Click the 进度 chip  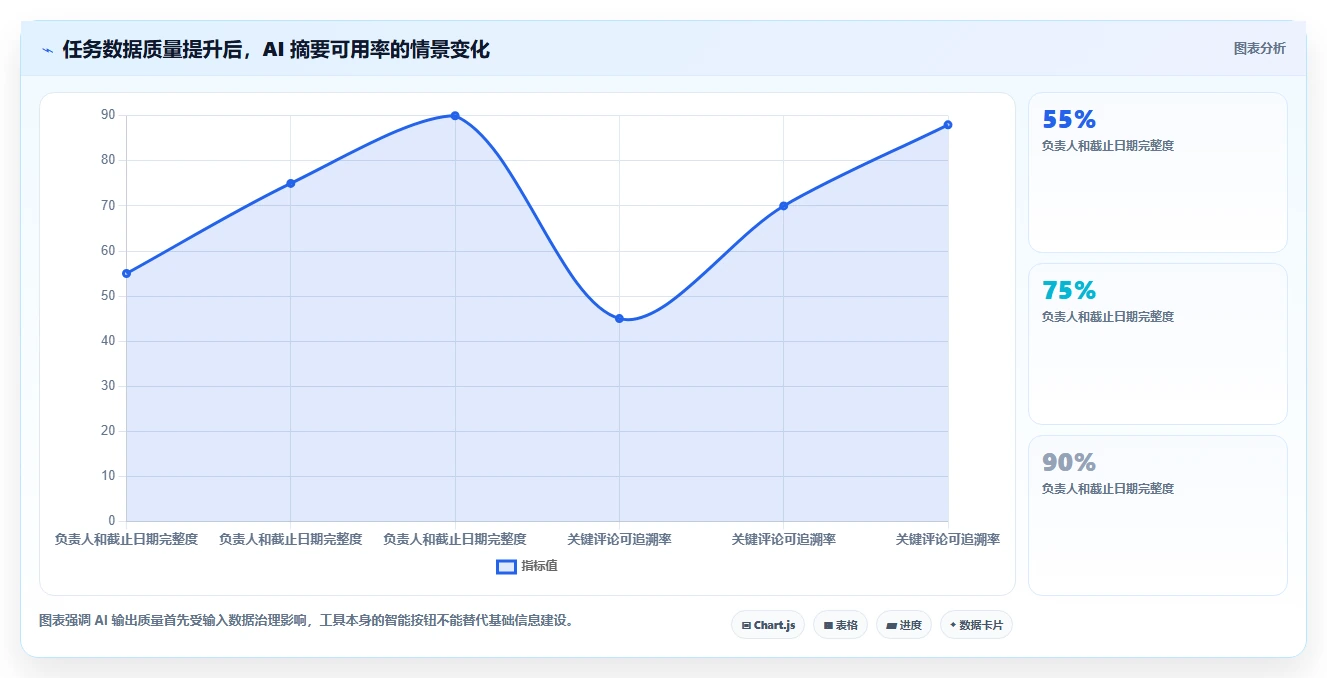tap(903, 625)
